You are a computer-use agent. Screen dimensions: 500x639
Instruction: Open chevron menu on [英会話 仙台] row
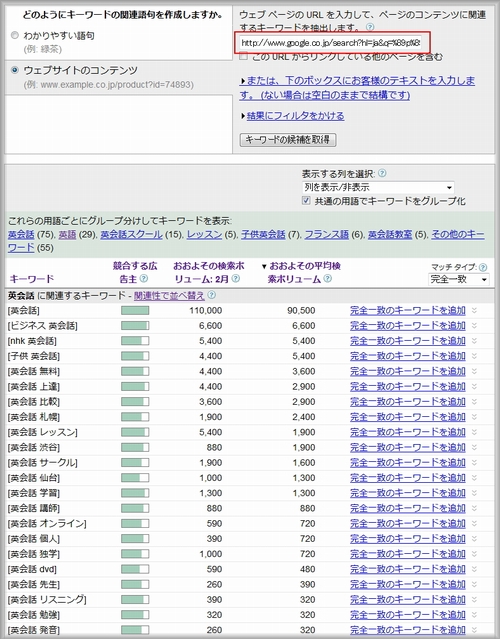[x=474, y=478]
